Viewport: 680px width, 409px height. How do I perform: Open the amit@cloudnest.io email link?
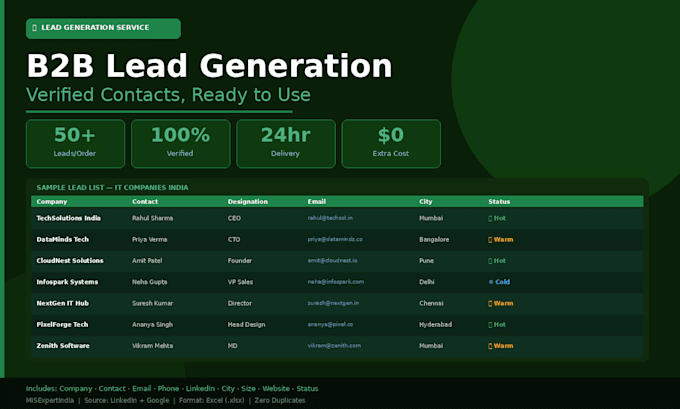pyautogui.click(x=332, y=260)
